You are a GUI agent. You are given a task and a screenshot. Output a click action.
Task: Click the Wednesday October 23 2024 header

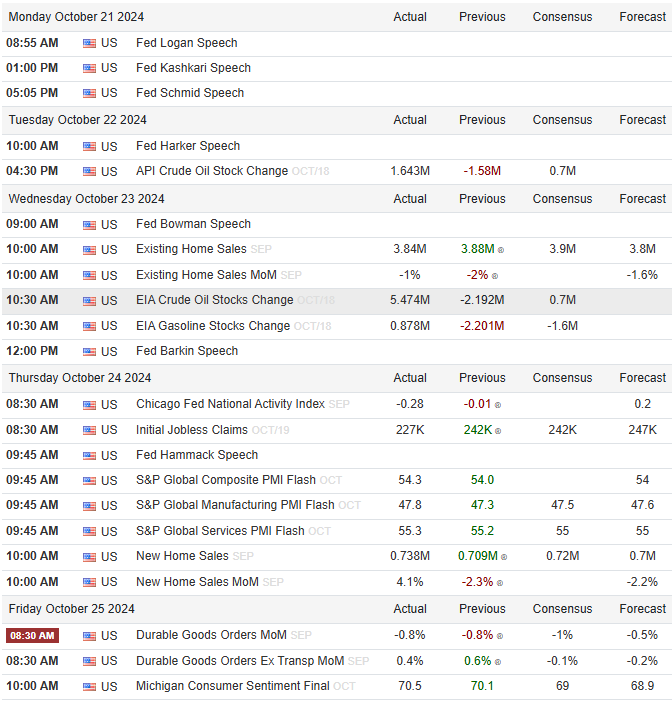[x=87, y=199]
